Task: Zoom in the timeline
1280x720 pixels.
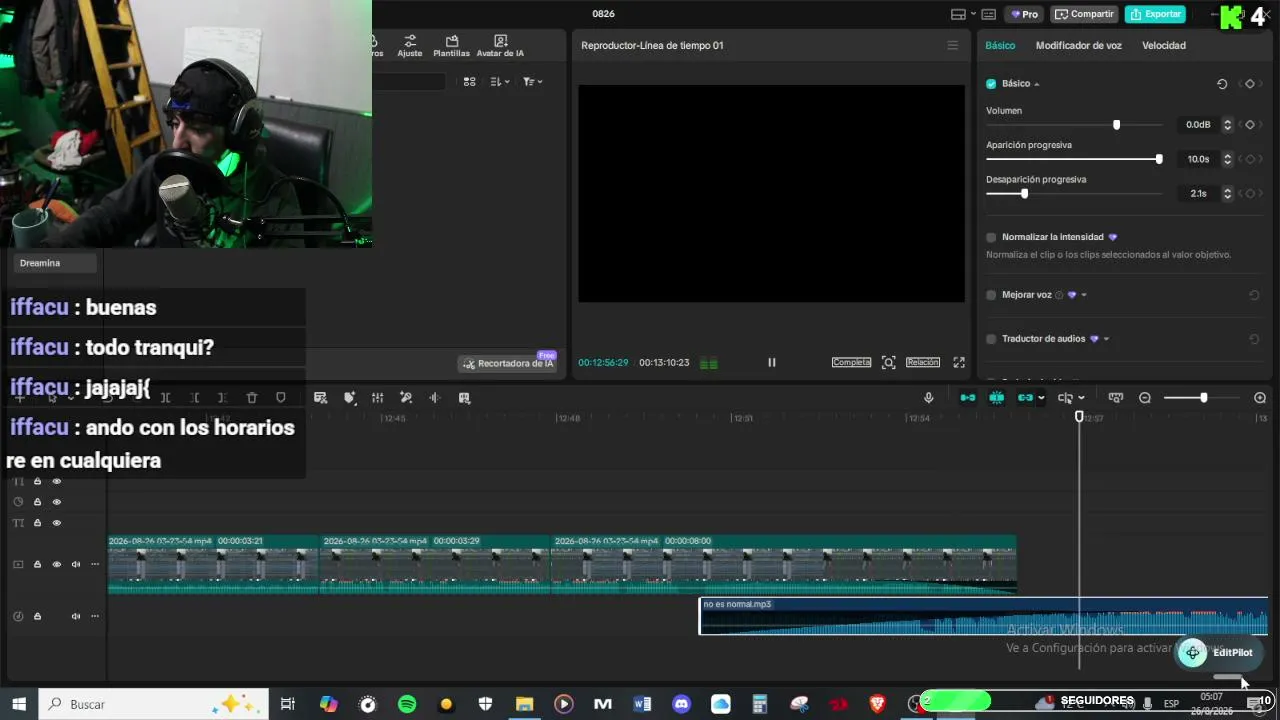Action: coord(1260,398)
